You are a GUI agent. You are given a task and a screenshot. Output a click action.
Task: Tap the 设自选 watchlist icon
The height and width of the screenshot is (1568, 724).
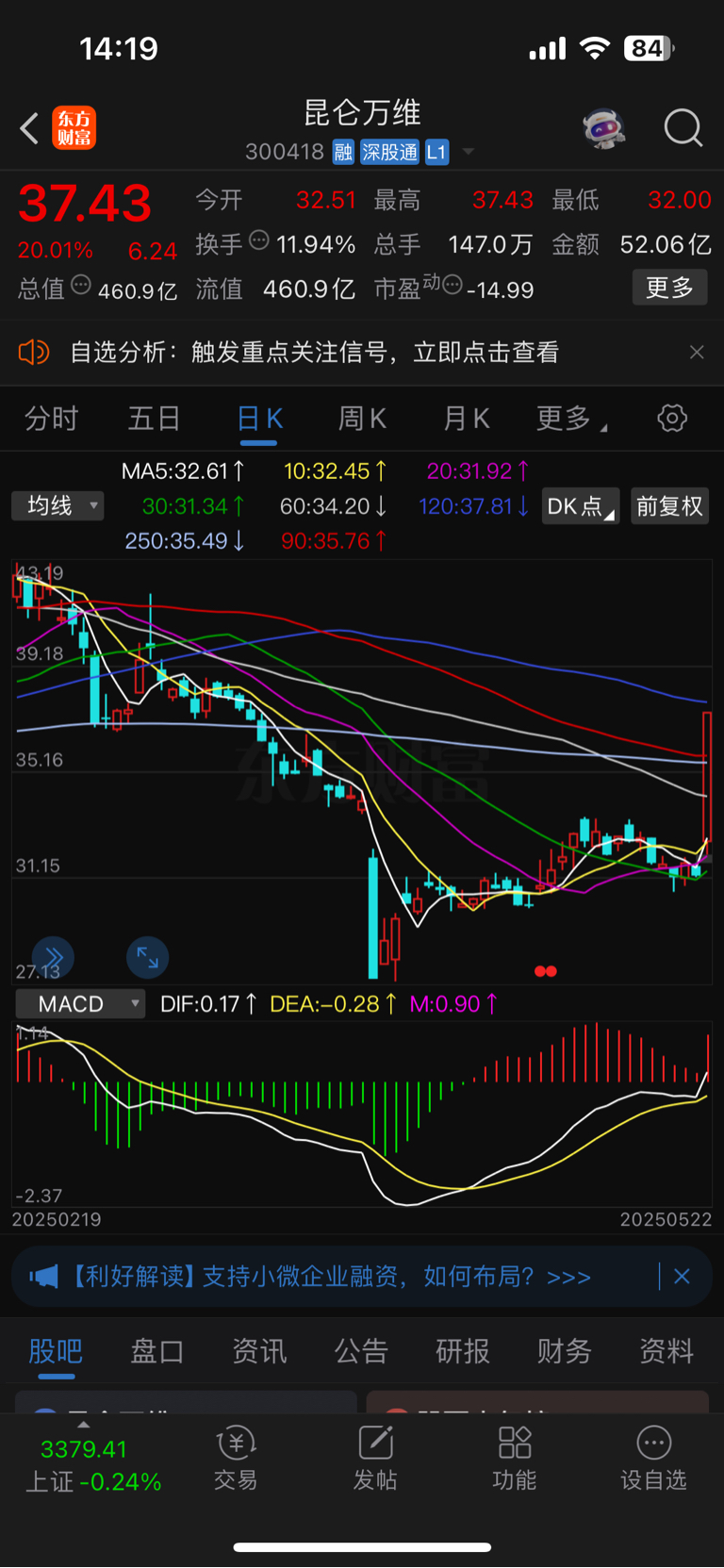click(653, 1460)
